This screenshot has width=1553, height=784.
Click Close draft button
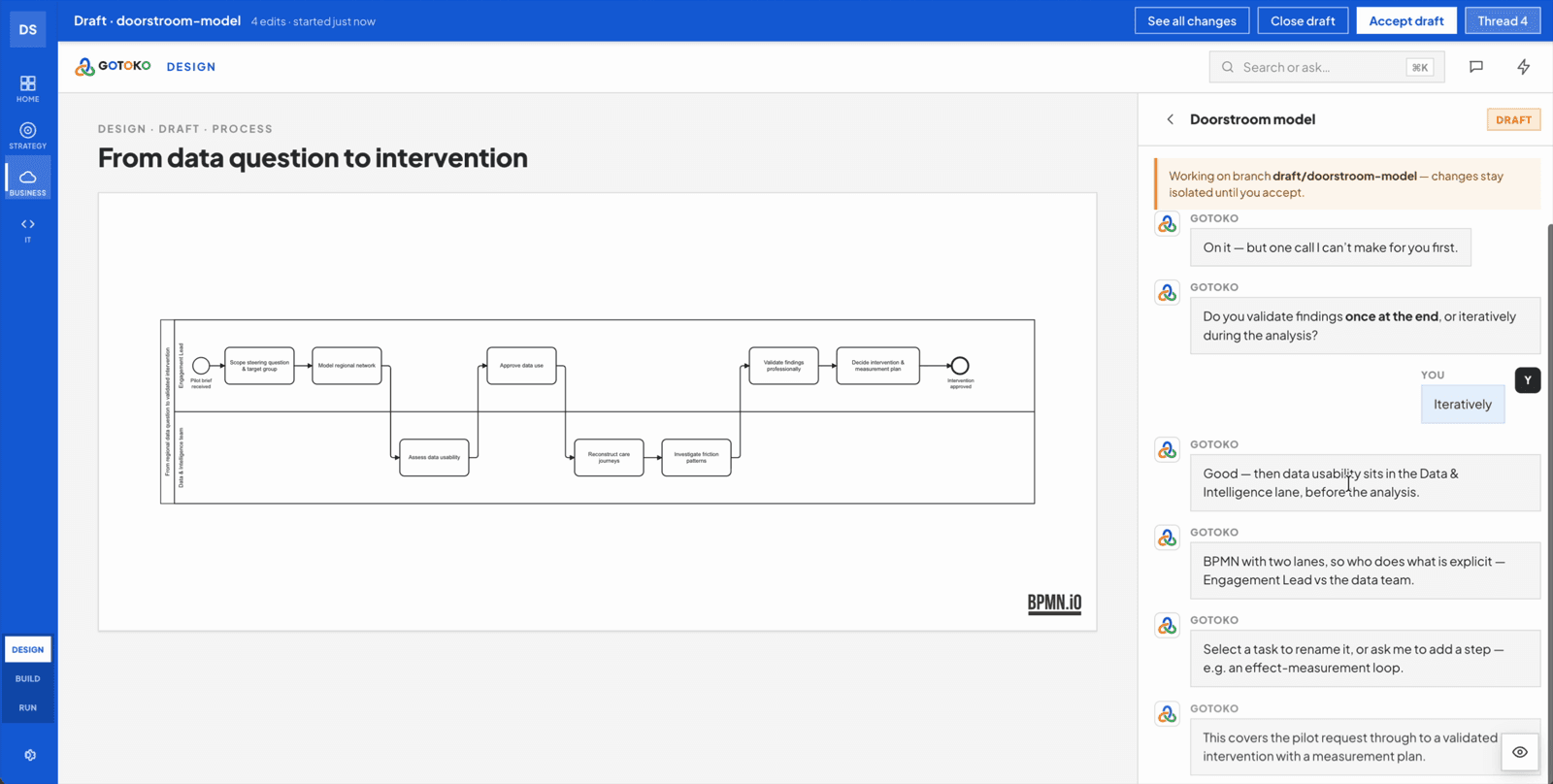click(x=1303, y=20)
